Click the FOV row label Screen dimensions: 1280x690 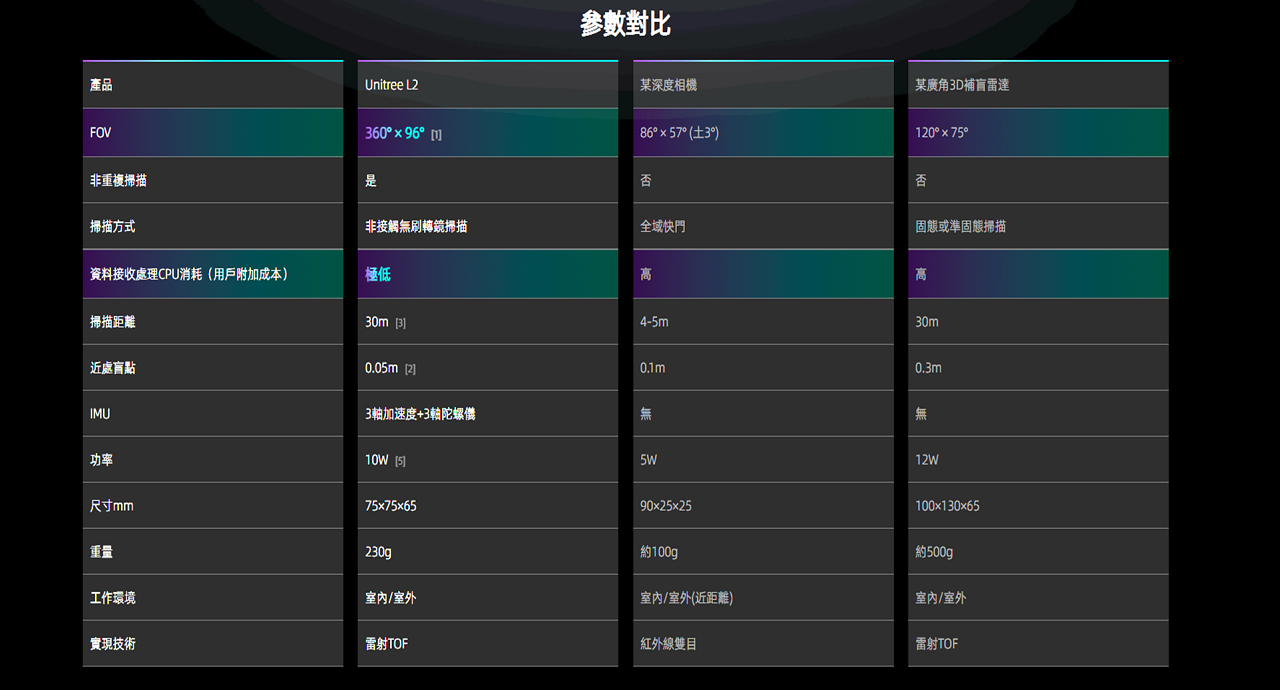pyautogui.click(x=100, y=133)
